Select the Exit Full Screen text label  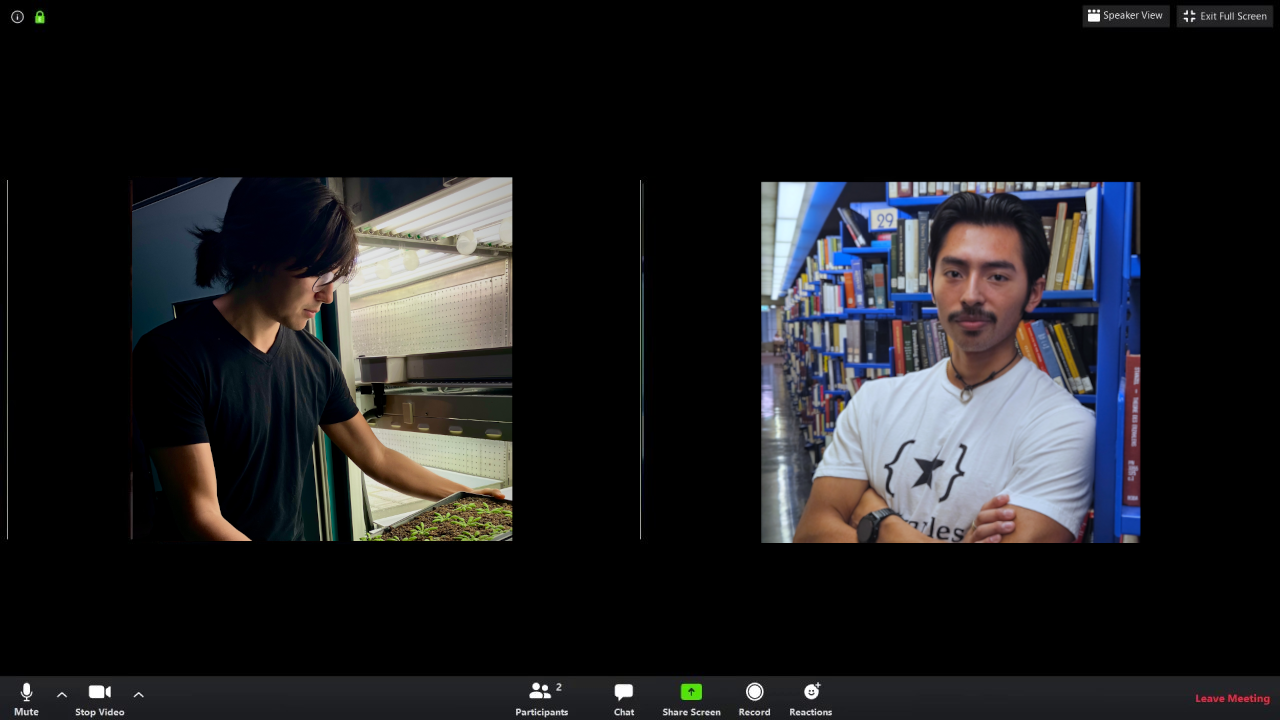coord(1233,16)
